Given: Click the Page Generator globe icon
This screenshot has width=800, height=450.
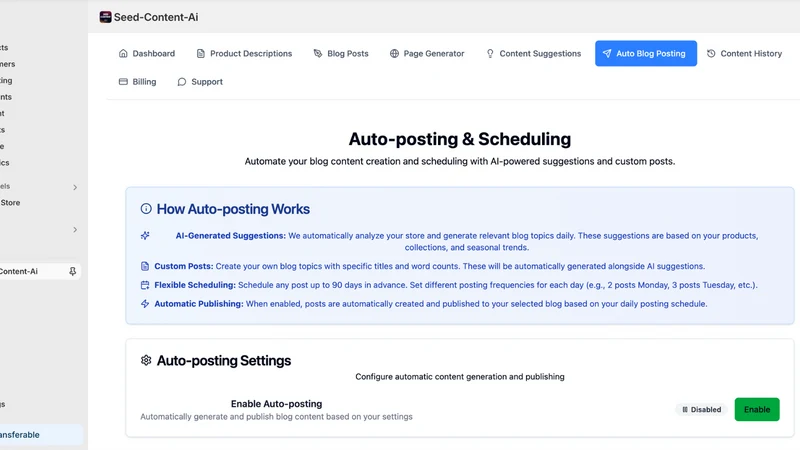Looking at the screenshot, I should pyautogui.click(x=394, y=53).
